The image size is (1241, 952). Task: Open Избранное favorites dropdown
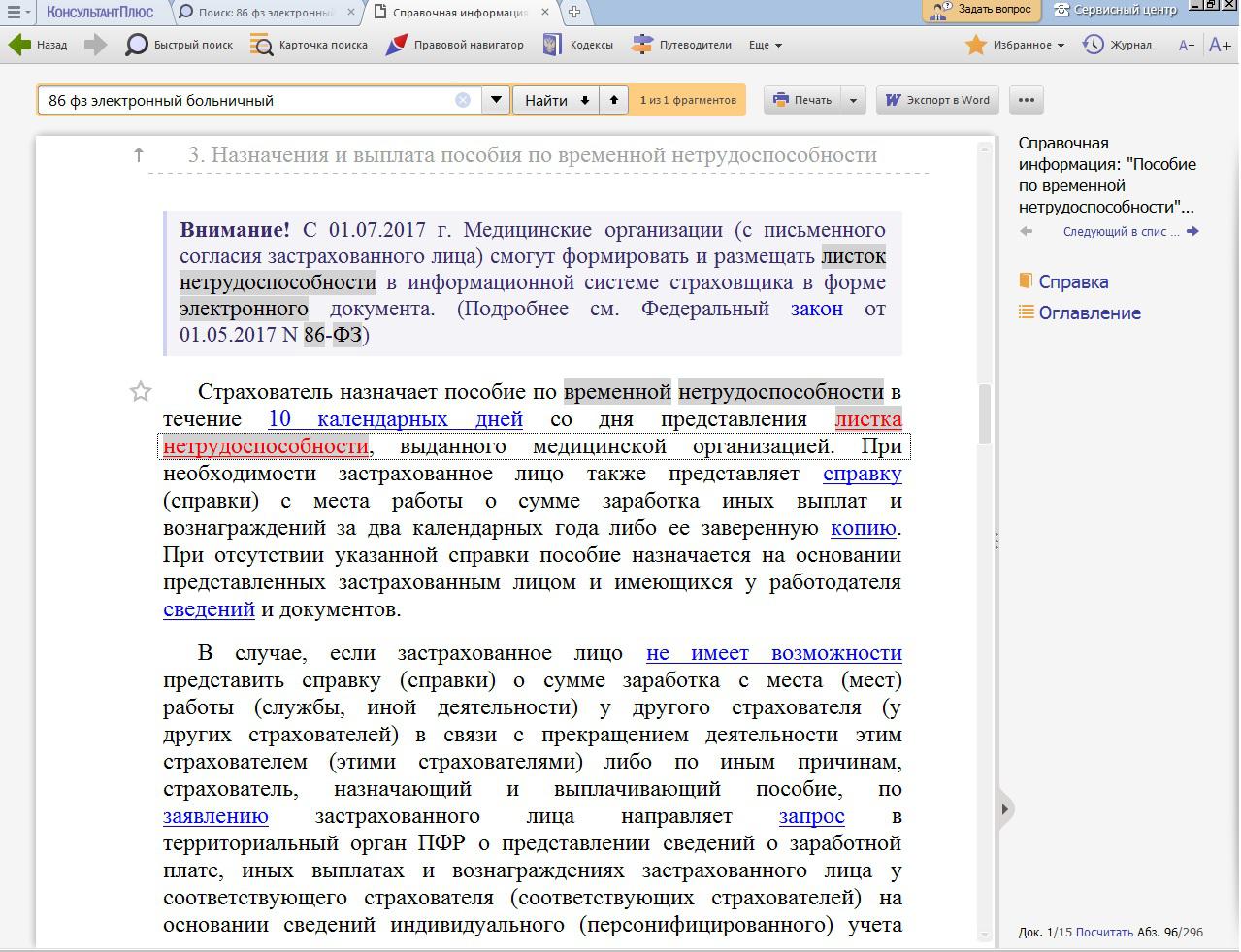[x=1016, y=45]
